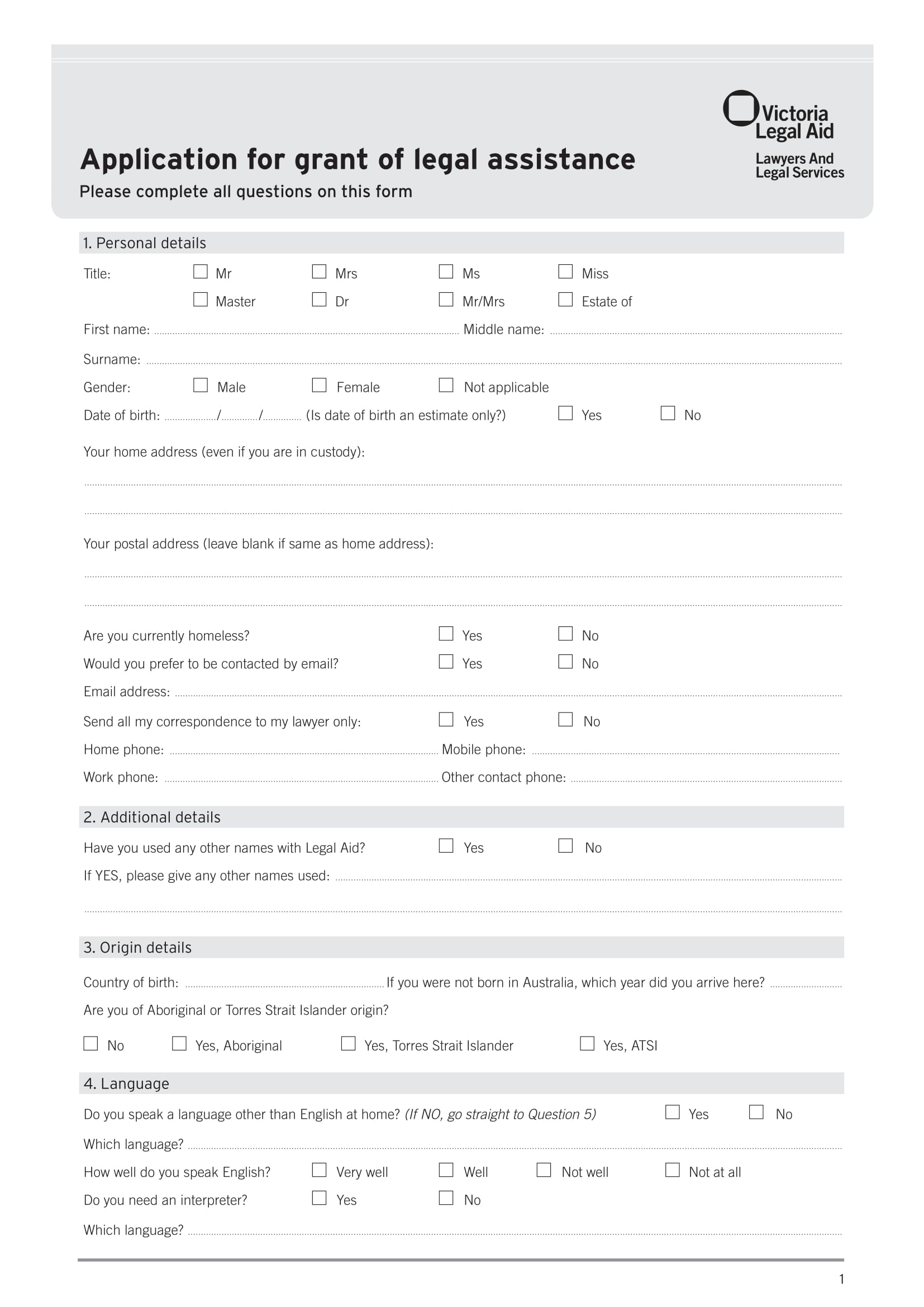
Task: Select Yes, Torres Strait Islander checkbox
Action: (x=348, y=1043)
